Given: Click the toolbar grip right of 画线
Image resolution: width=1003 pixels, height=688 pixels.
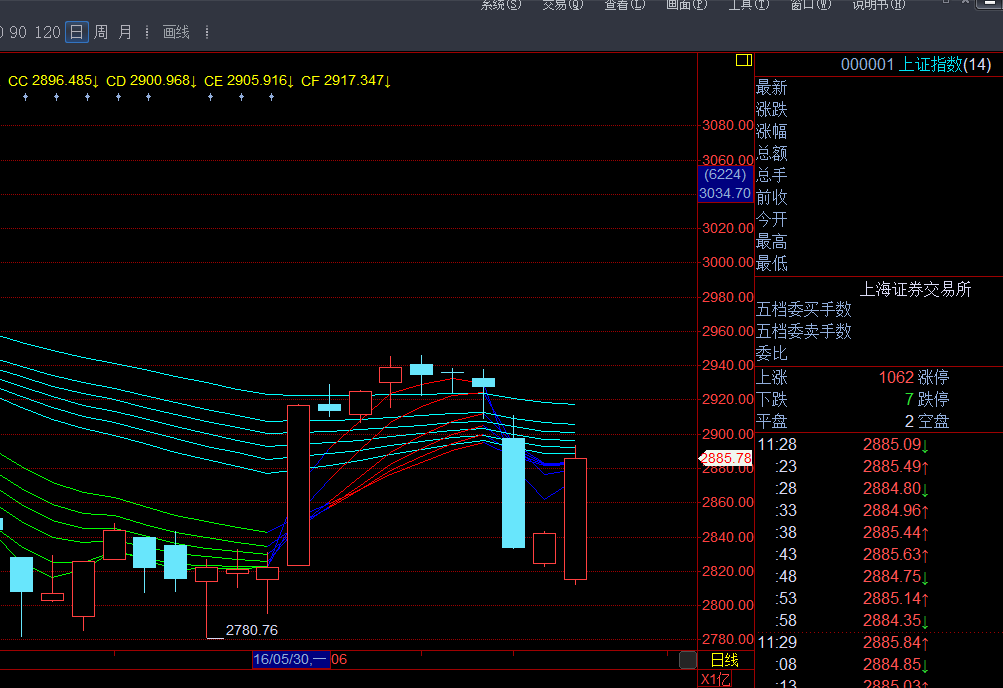Looking at the screenshot, I should [206, 32].
